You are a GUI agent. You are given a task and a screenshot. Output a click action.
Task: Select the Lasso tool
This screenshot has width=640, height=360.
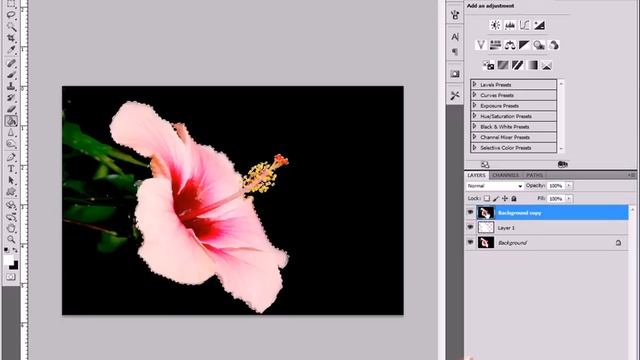tap(11, 15)
